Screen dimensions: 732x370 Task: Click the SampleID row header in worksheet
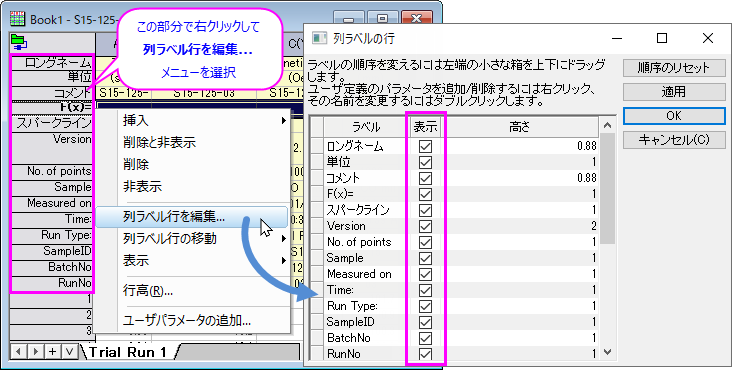[x=52, y=251]
